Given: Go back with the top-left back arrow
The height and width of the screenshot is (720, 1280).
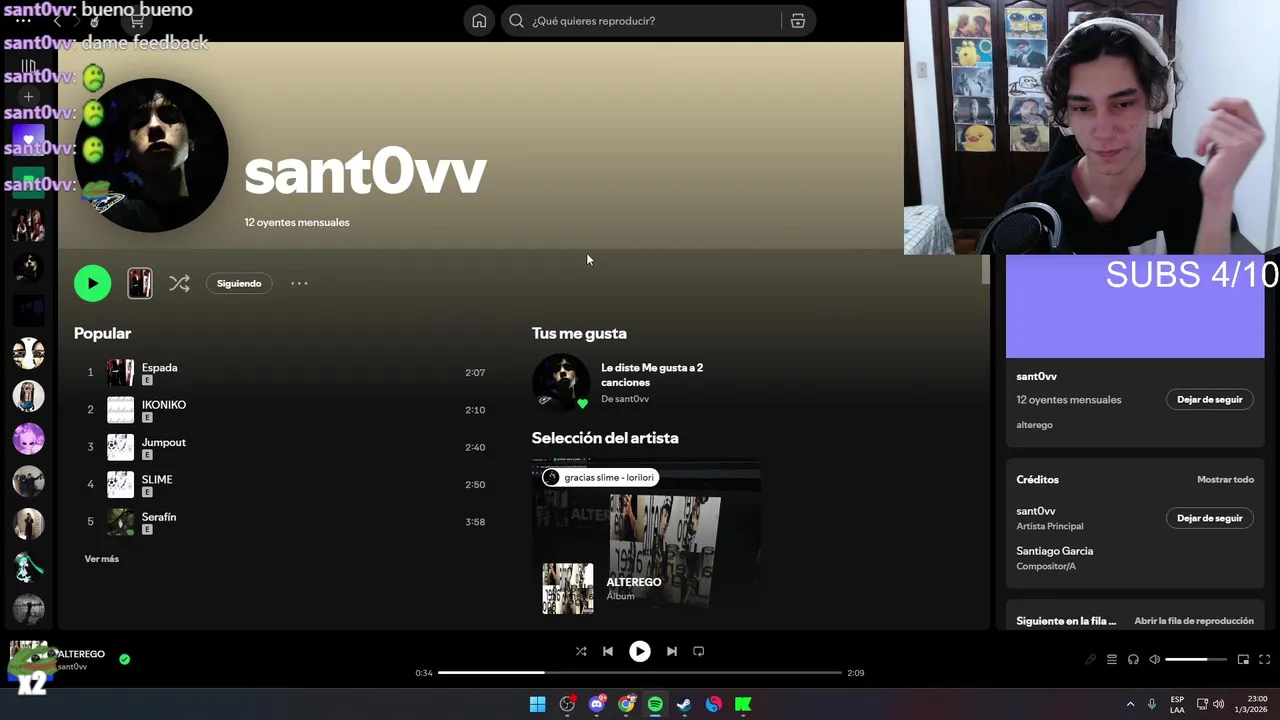Looking at the screenshot, I should pyautogui.click(x=57, y=21).
